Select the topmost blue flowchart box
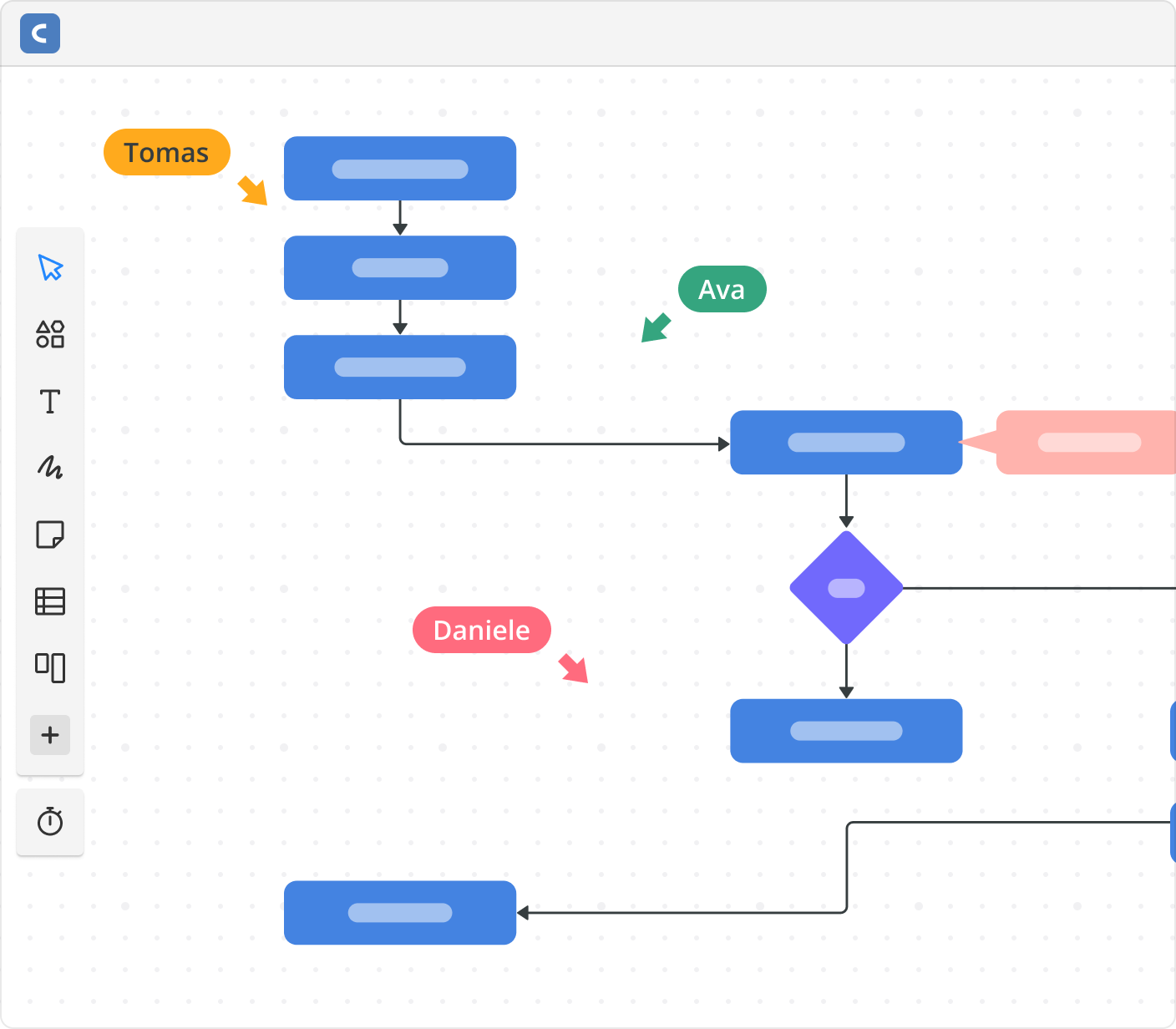 pyautogui.click(x=400, y=169)
